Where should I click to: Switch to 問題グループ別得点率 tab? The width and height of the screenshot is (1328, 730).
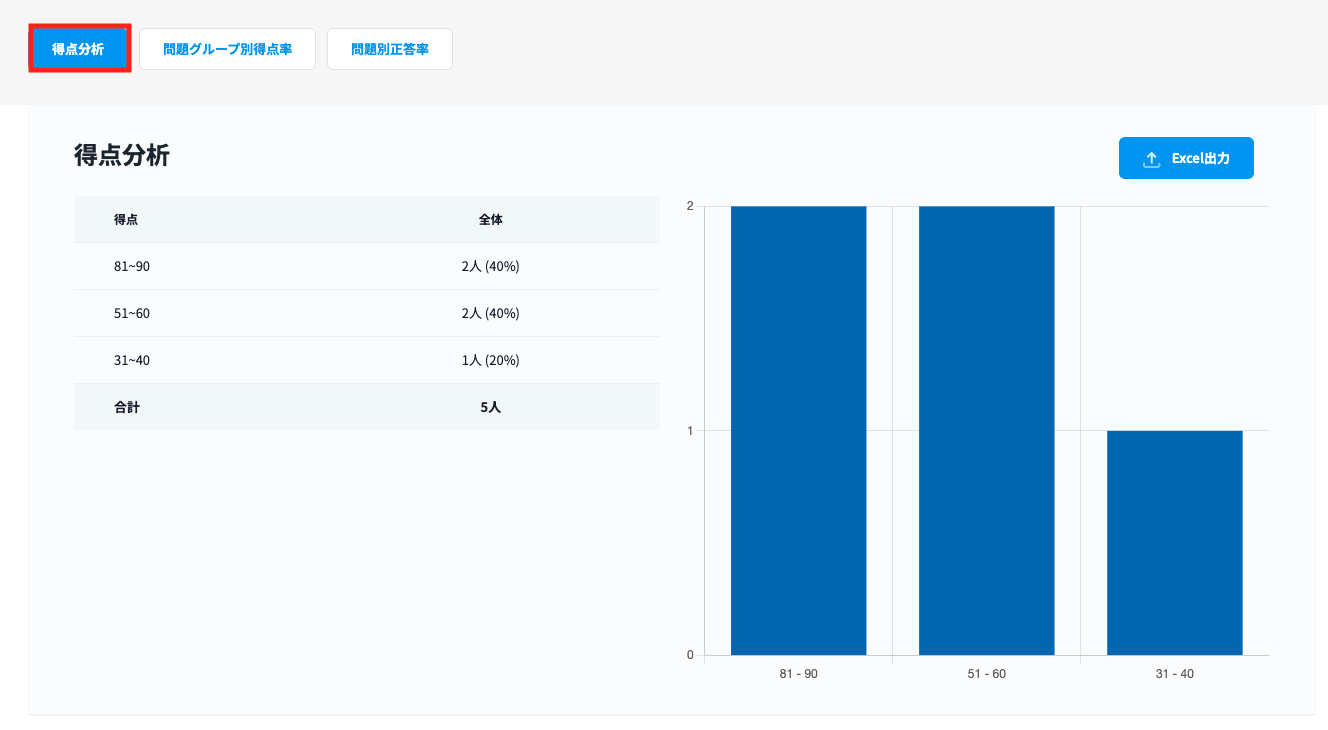coord(227,49)
